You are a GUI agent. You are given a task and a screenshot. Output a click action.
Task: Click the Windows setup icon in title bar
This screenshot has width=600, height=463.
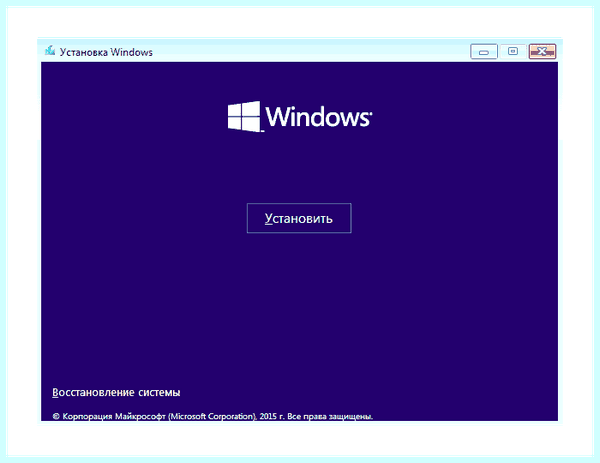[50, 51]
